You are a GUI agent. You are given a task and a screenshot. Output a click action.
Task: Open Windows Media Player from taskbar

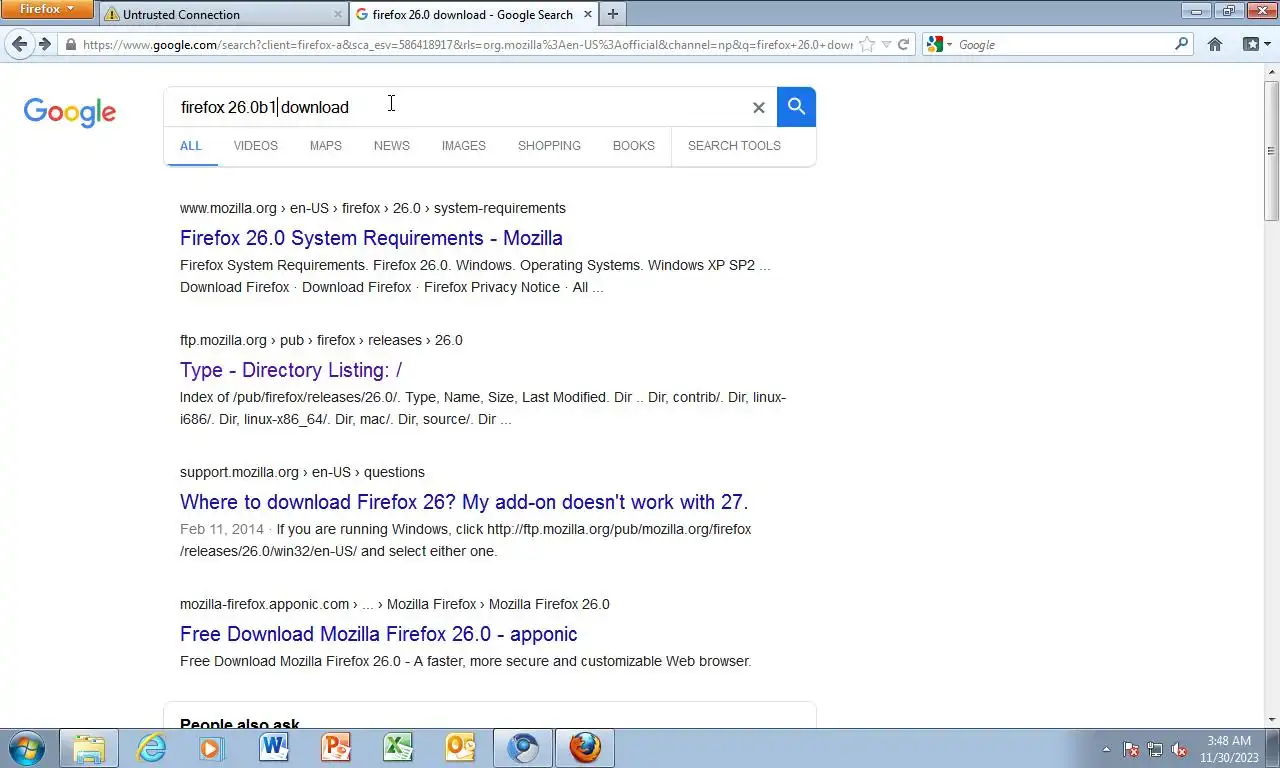coord(211,748)
